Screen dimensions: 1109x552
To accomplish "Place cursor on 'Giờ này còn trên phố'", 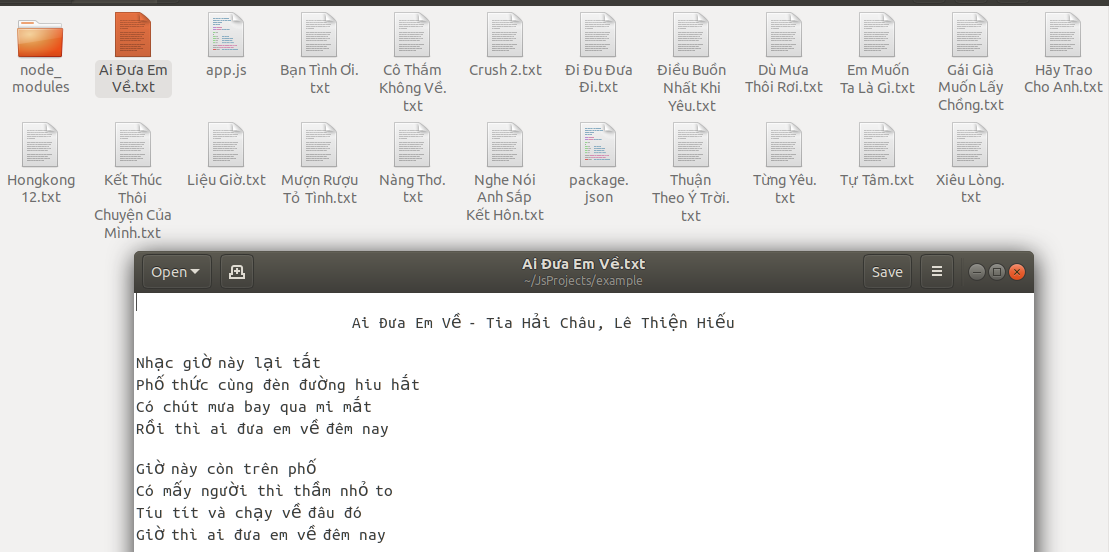I will point(226,469).
